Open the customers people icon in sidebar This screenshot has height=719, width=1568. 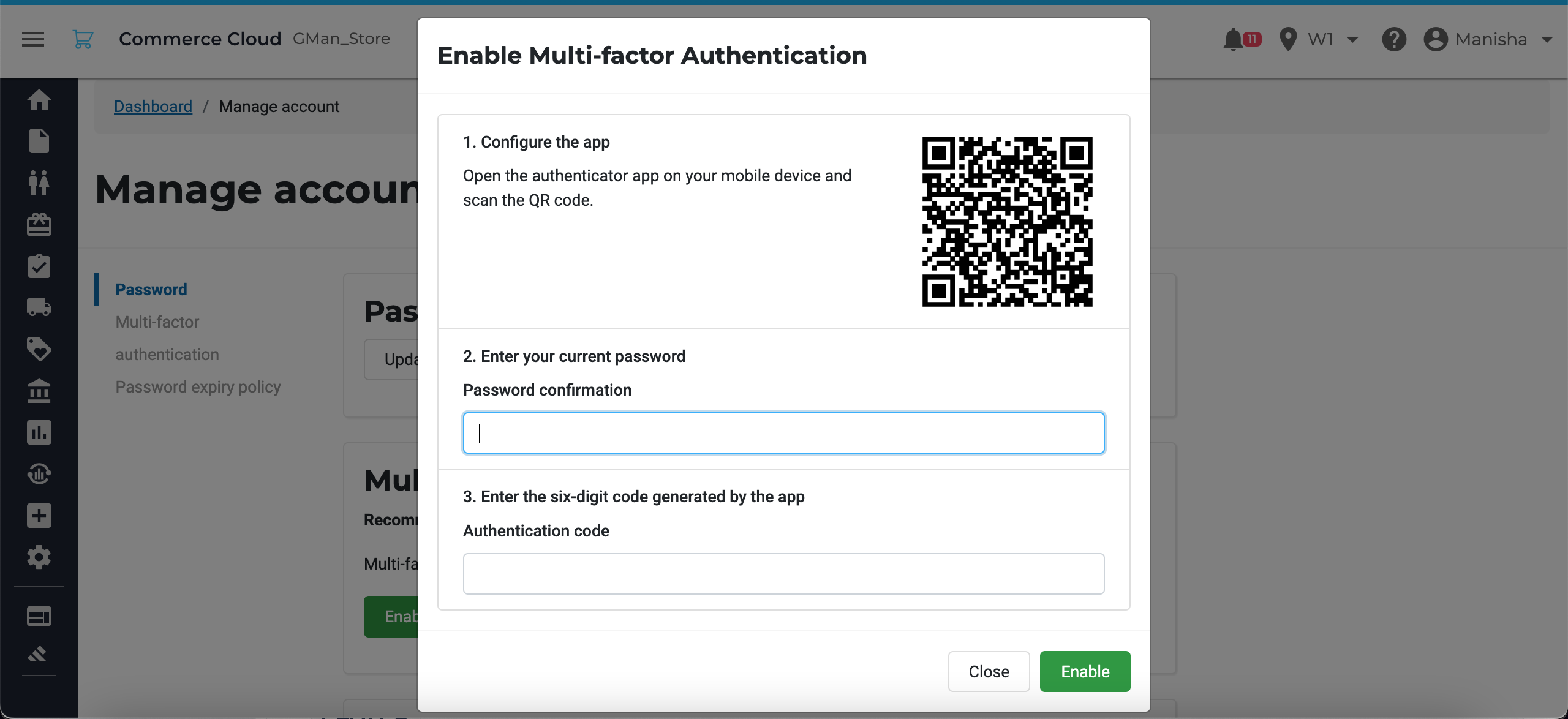(x=39, y=183)
